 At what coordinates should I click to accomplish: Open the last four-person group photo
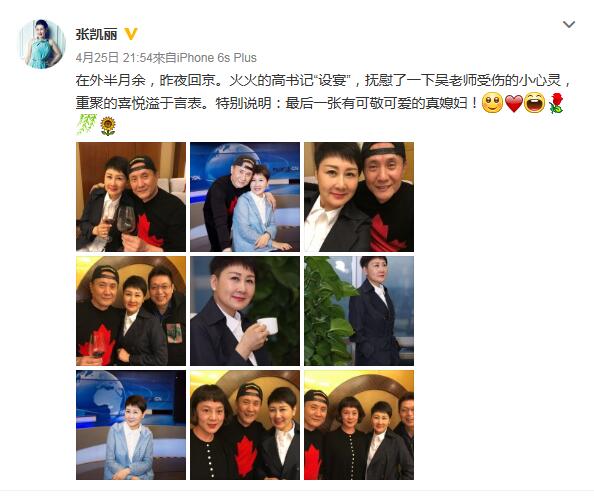tap(359, 425)
